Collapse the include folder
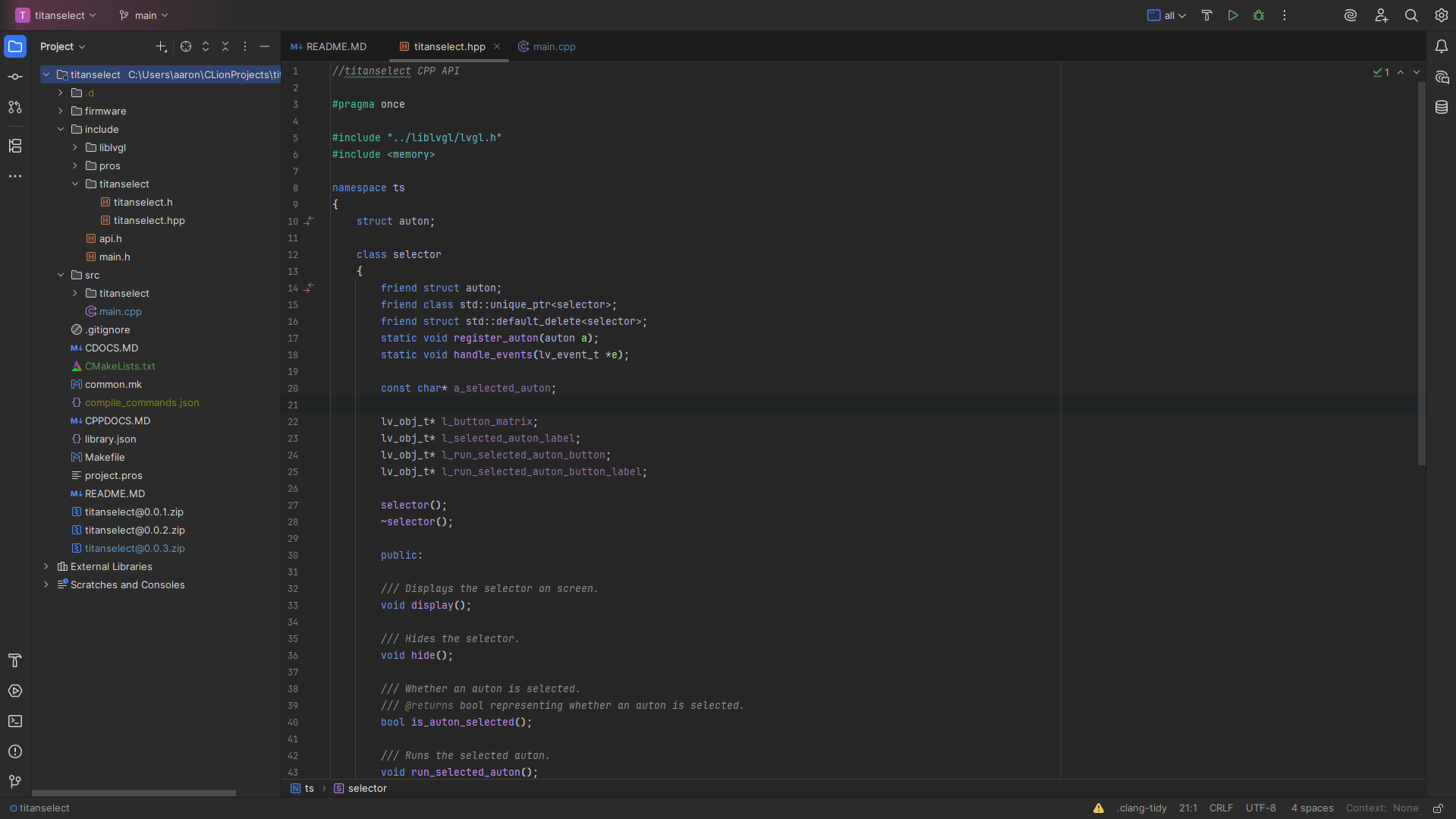This screenshot has width=1456, height=819. [61, 129]
